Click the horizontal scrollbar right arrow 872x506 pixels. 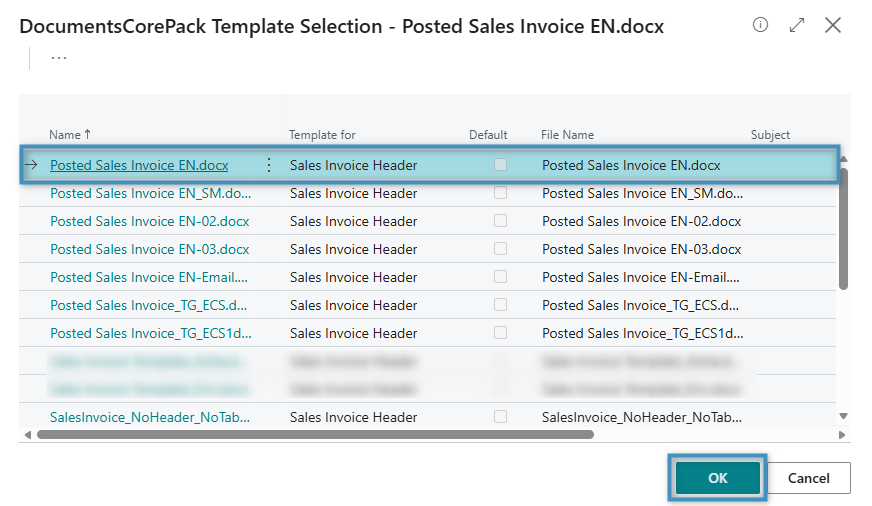coord(842,435)
